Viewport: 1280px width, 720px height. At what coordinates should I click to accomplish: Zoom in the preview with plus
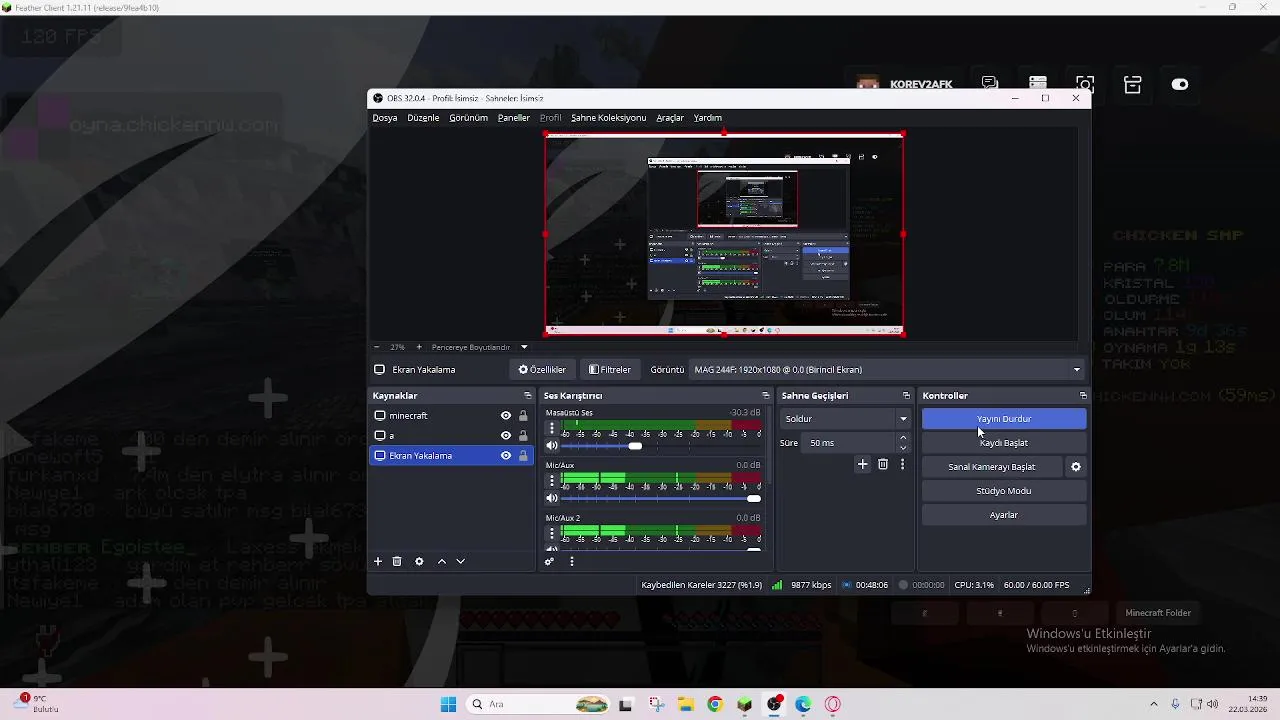point(419,347)
